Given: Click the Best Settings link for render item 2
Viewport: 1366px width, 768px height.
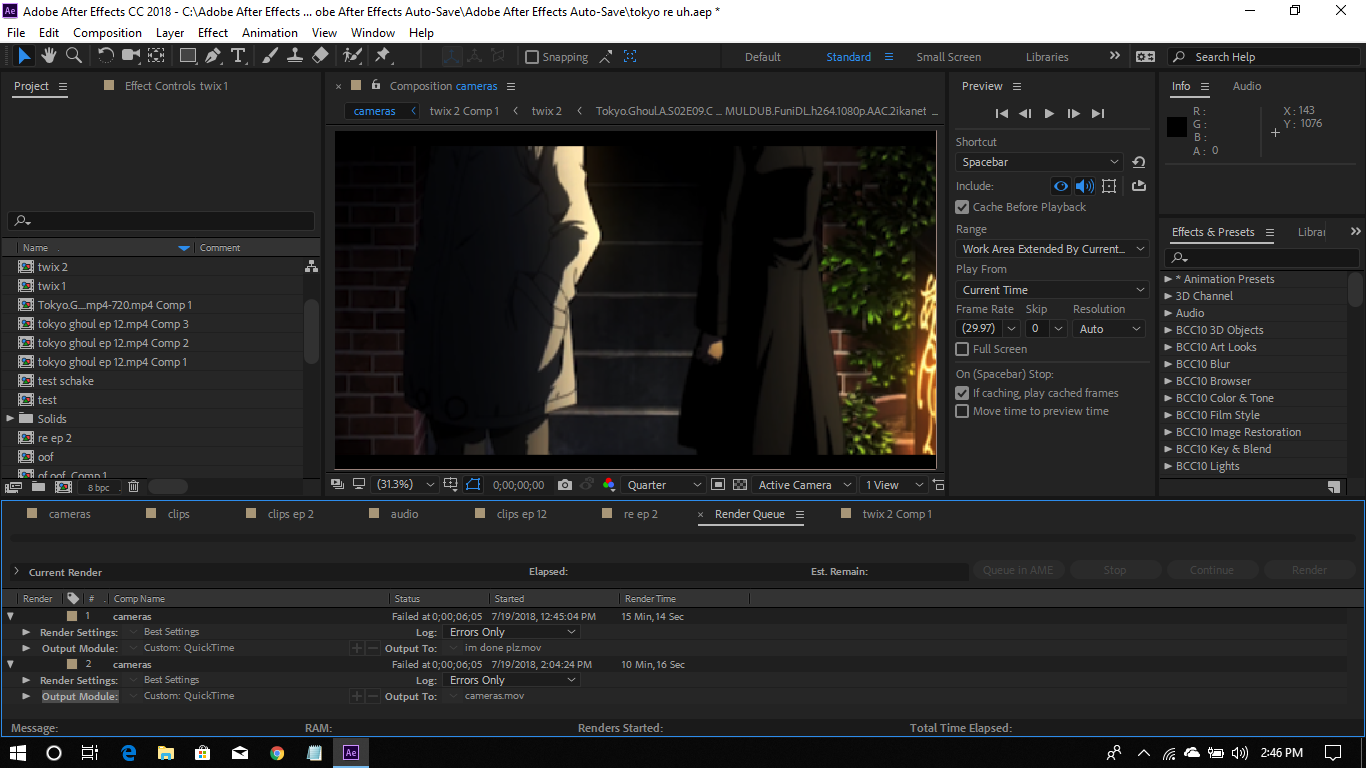Looking at the screenshot, I should 171,680.
